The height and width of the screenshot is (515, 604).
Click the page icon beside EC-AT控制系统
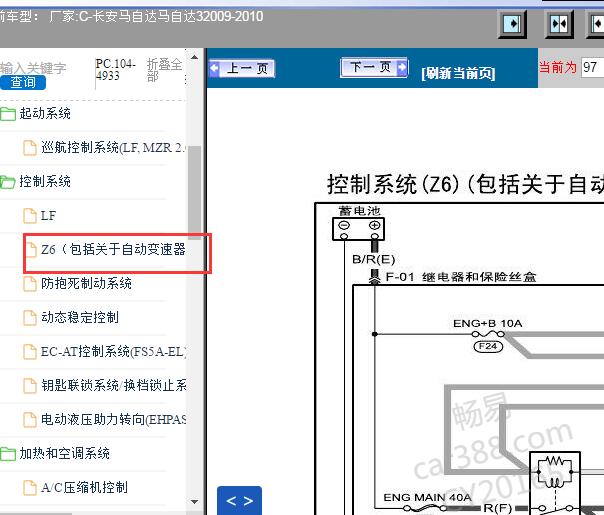[30, 352]
